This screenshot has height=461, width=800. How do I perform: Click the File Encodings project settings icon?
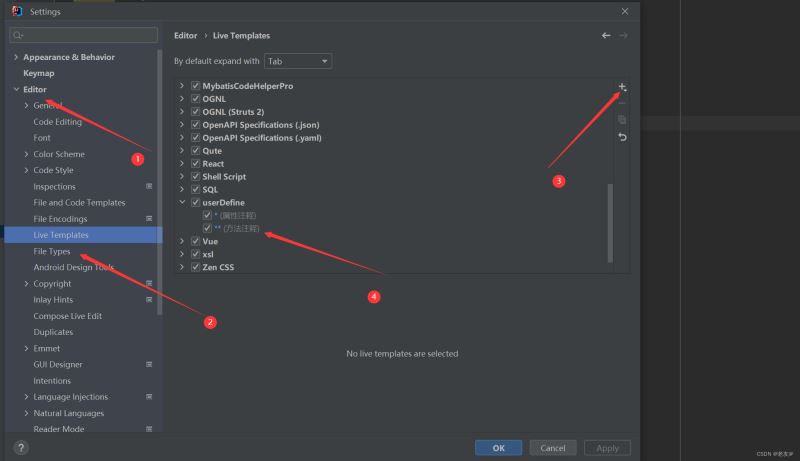pos(149,218)
